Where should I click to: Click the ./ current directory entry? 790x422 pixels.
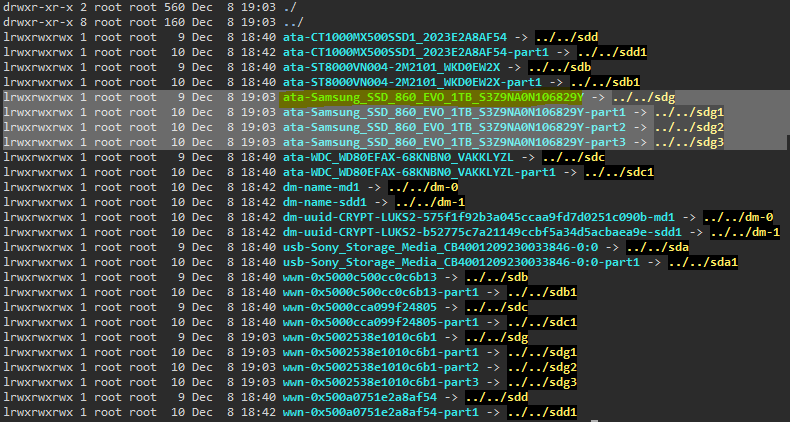[290, 8]
